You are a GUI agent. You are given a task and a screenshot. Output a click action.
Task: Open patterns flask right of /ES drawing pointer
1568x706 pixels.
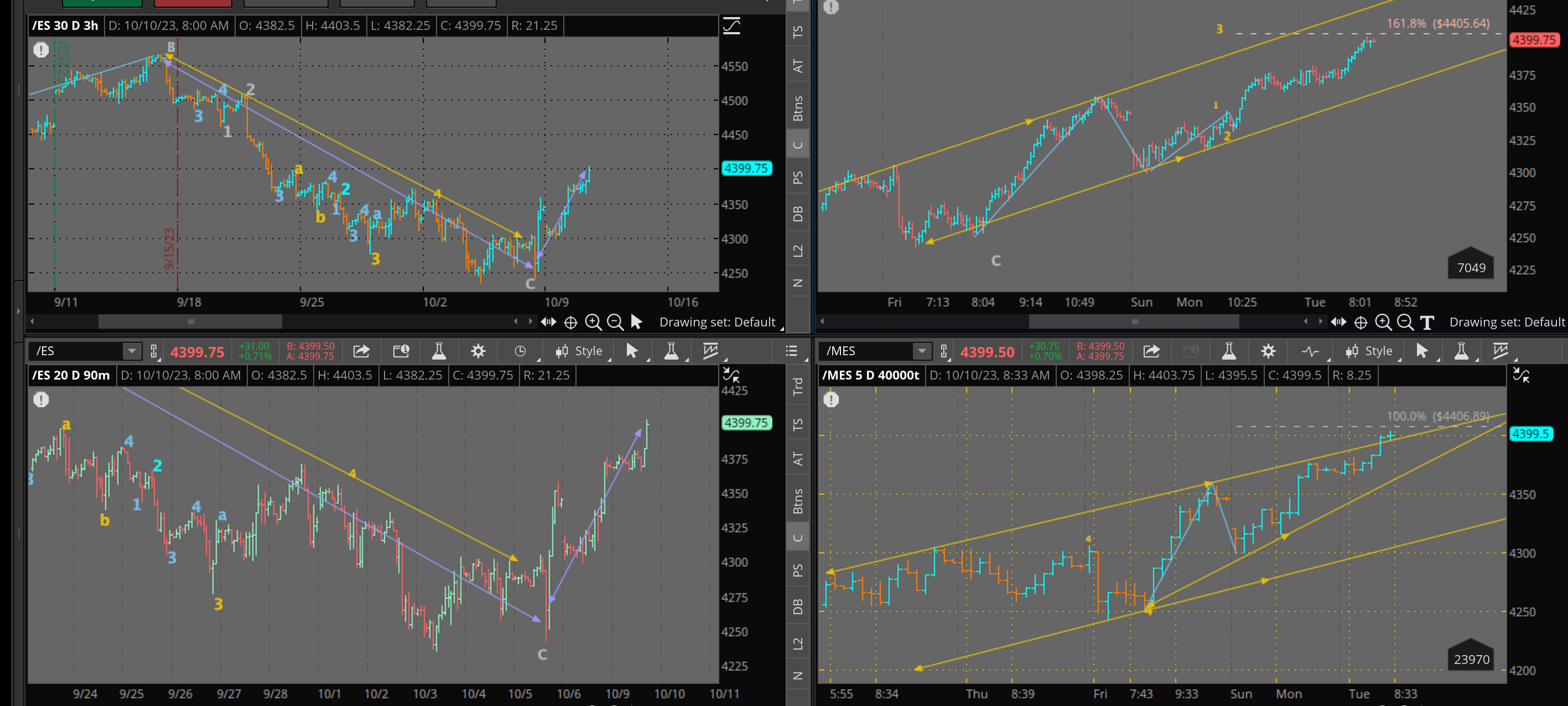pyautogui.click(x=671, y=351)
